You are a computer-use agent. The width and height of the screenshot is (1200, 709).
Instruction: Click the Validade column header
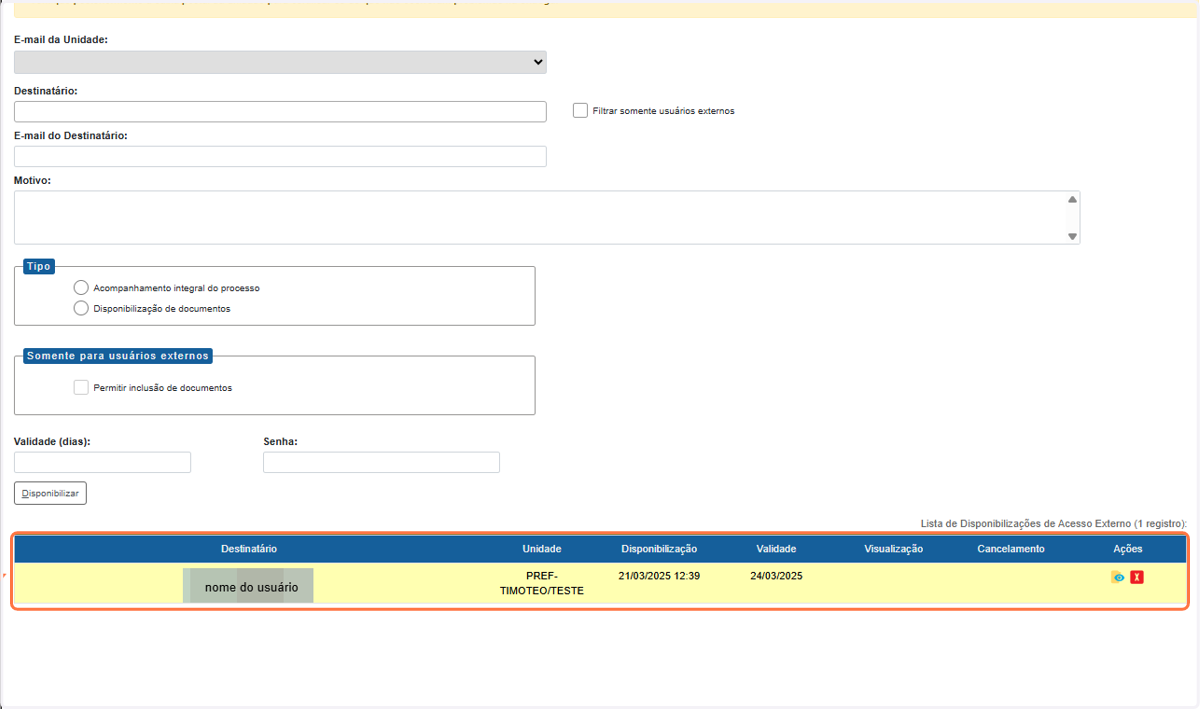[776, 549]
